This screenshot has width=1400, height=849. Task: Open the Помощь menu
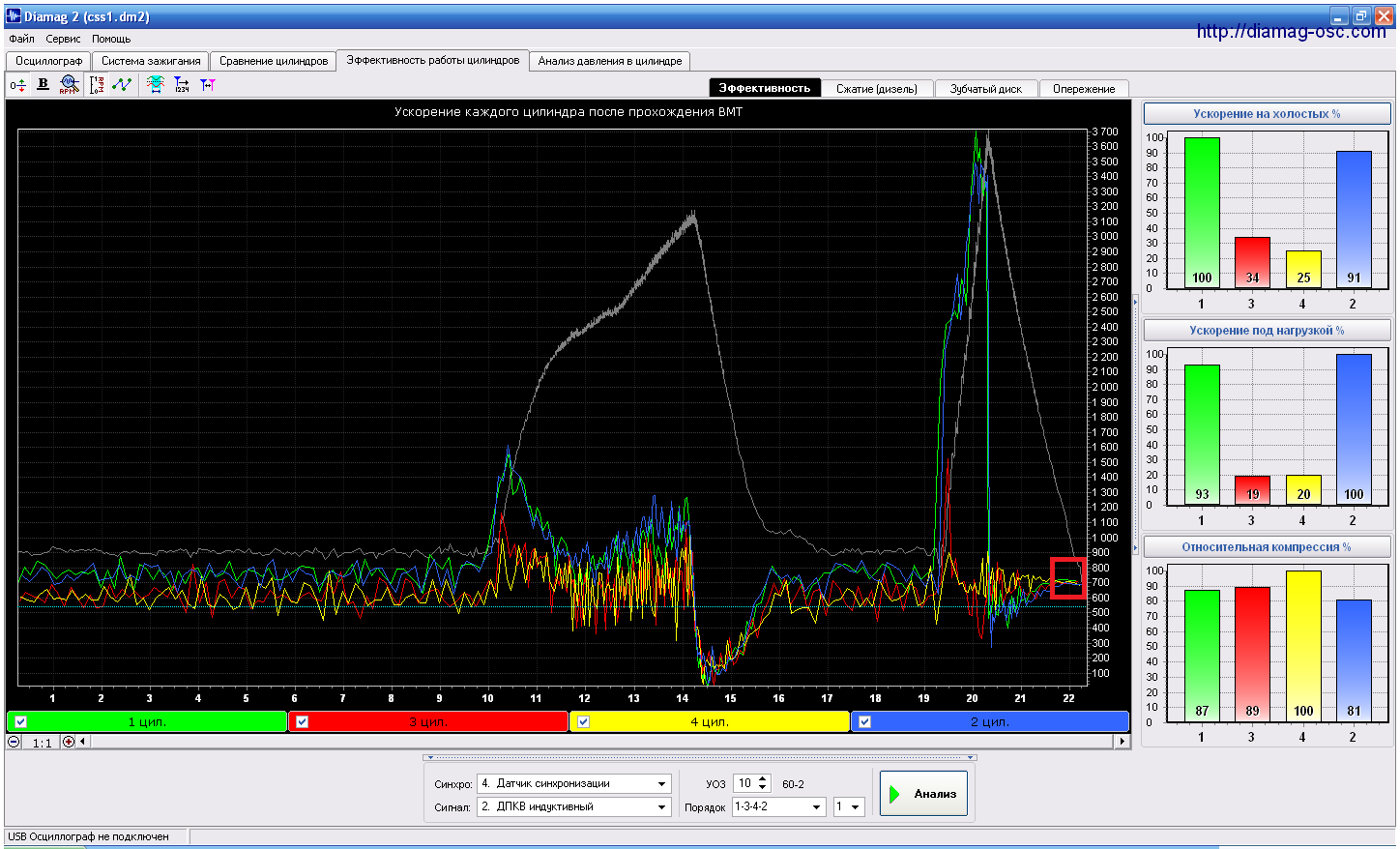[111, 39]
